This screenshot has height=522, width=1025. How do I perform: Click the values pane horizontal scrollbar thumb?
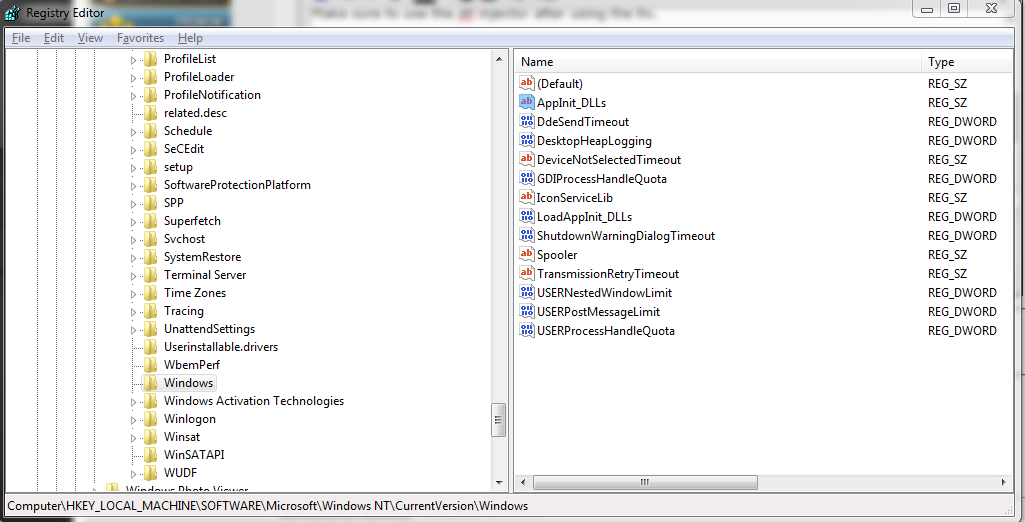pos(645,483)
